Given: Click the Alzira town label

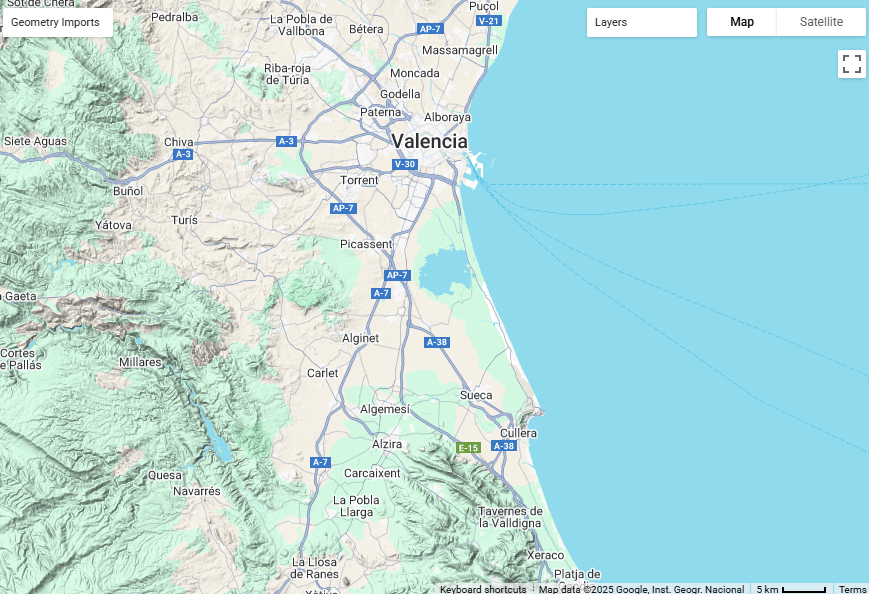Looking at the screenshot, I should click(387, 444).
